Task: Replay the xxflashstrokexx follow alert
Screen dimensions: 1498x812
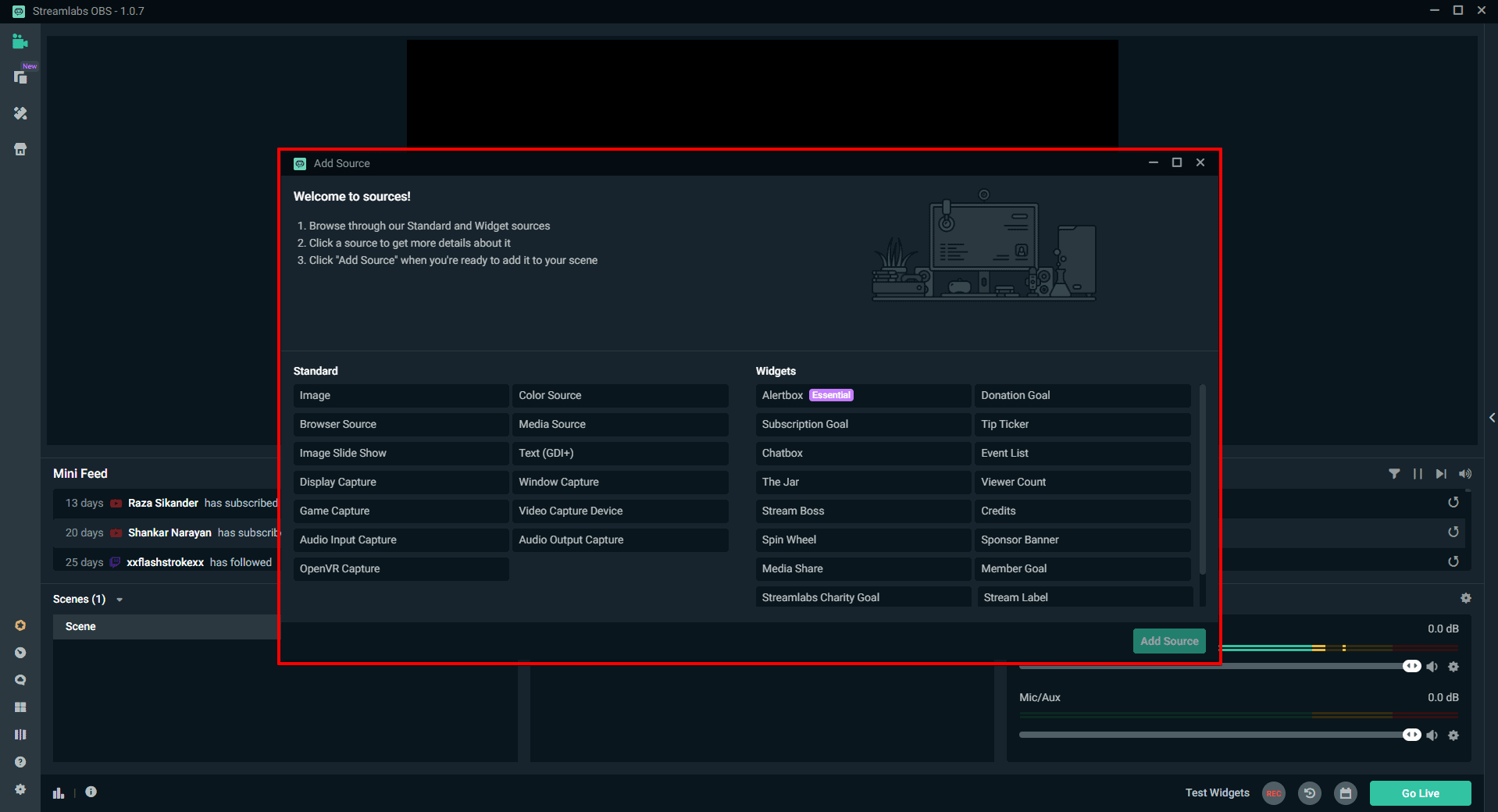Action: [1453, 562]
